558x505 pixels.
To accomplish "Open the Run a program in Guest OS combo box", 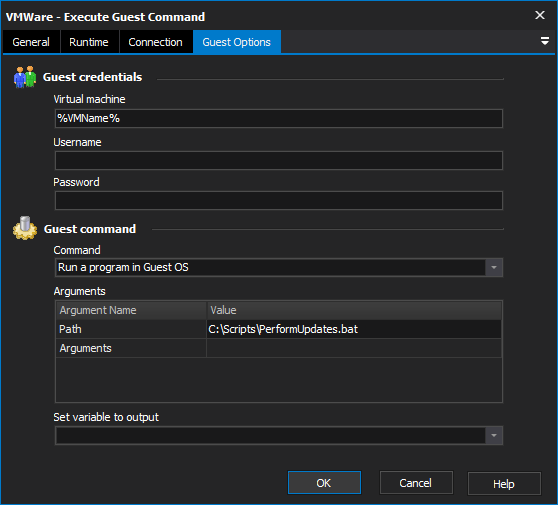I will (279, 268).
